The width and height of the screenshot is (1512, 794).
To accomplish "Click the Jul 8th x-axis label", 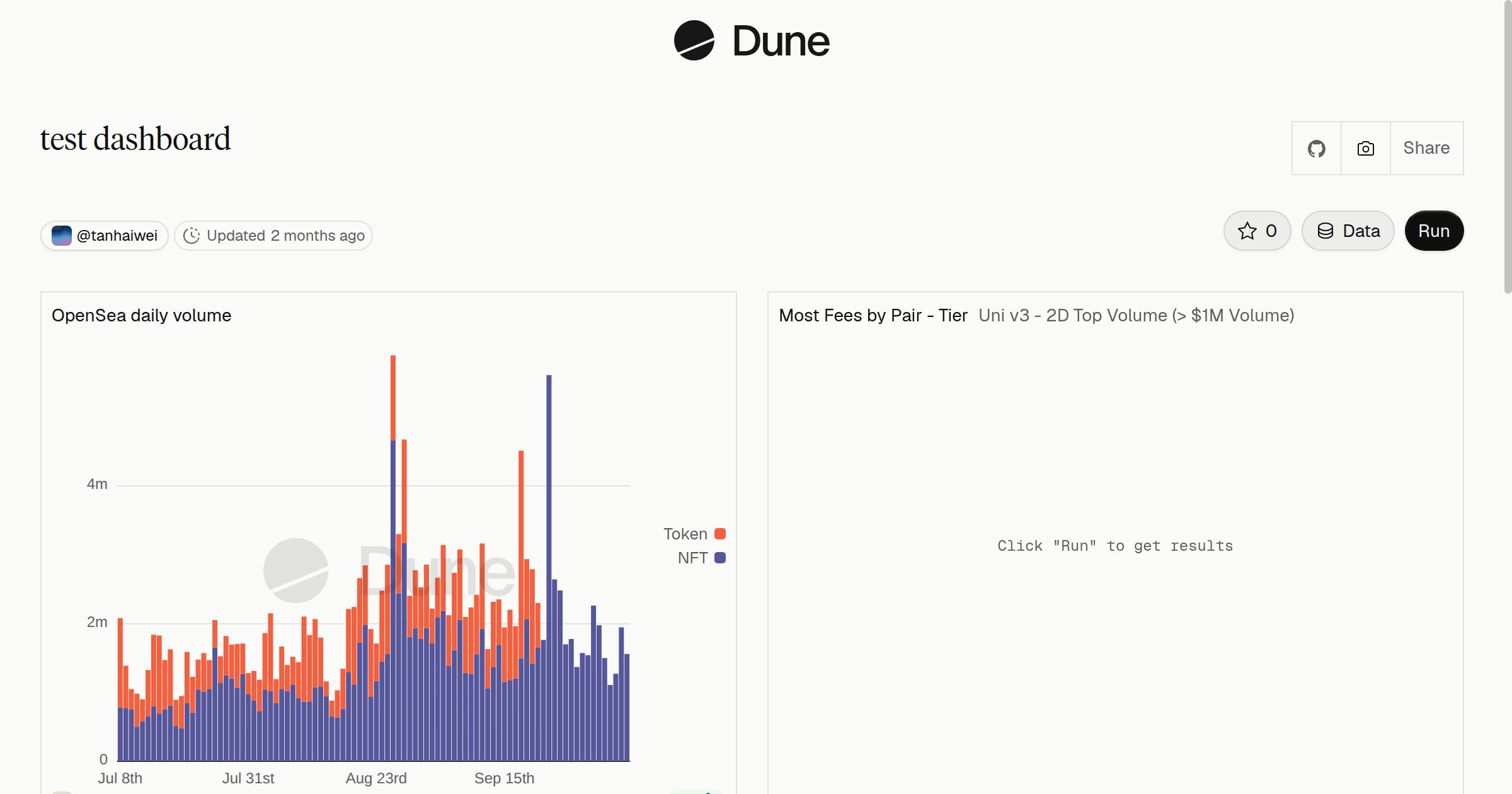I will coord(120,778).
